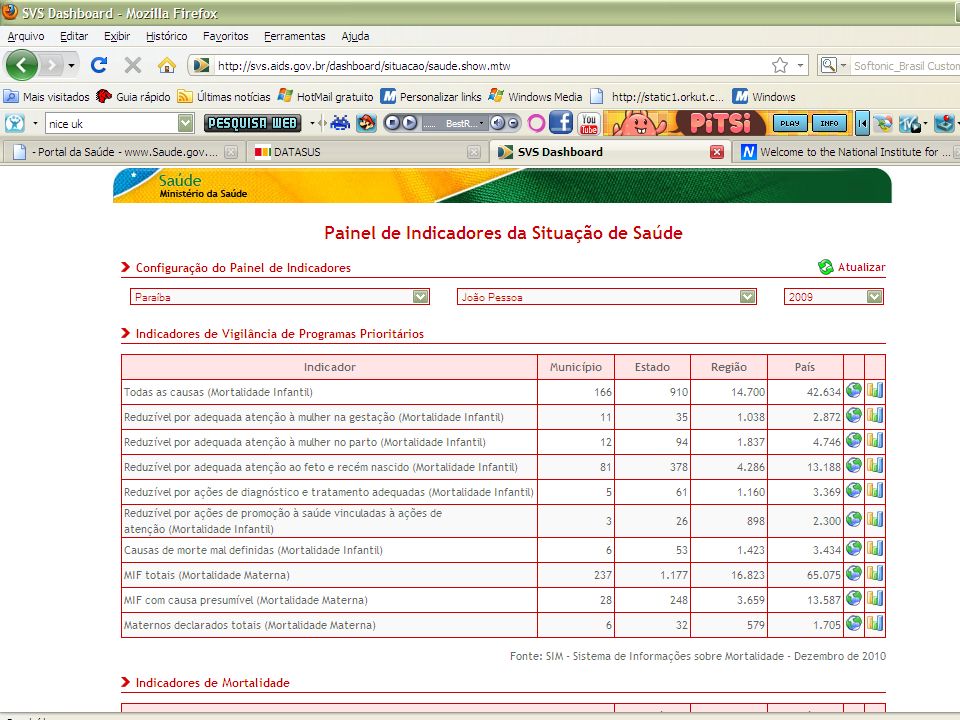
Task: Open globe map for atenção à mulher no parto row
Action: pyautogui.click(x=853, y=440)
